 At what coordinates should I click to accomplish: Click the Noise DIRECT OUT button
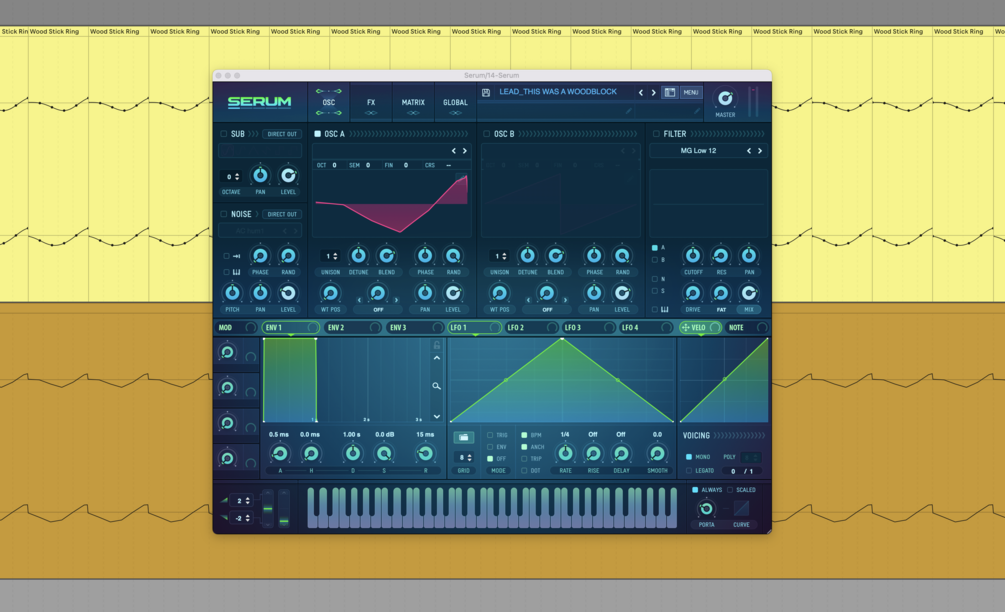coord(282,214)
